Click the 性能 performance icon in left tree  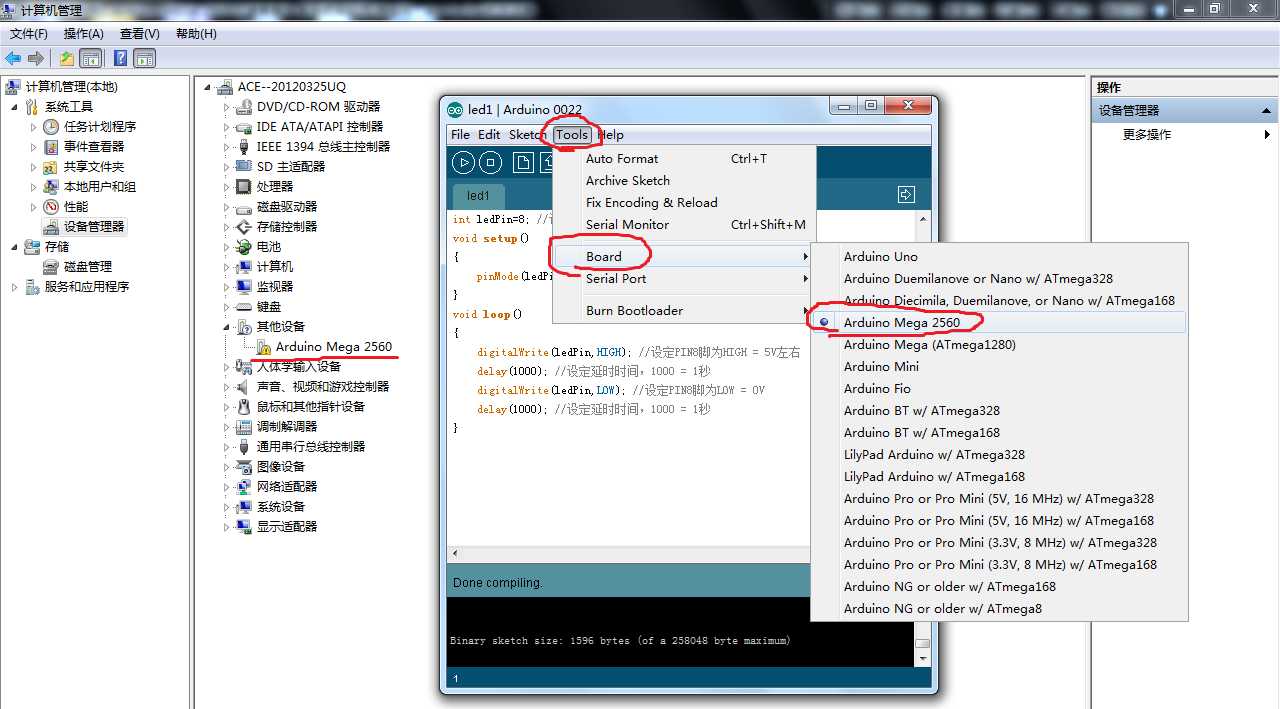coord(51,207)
